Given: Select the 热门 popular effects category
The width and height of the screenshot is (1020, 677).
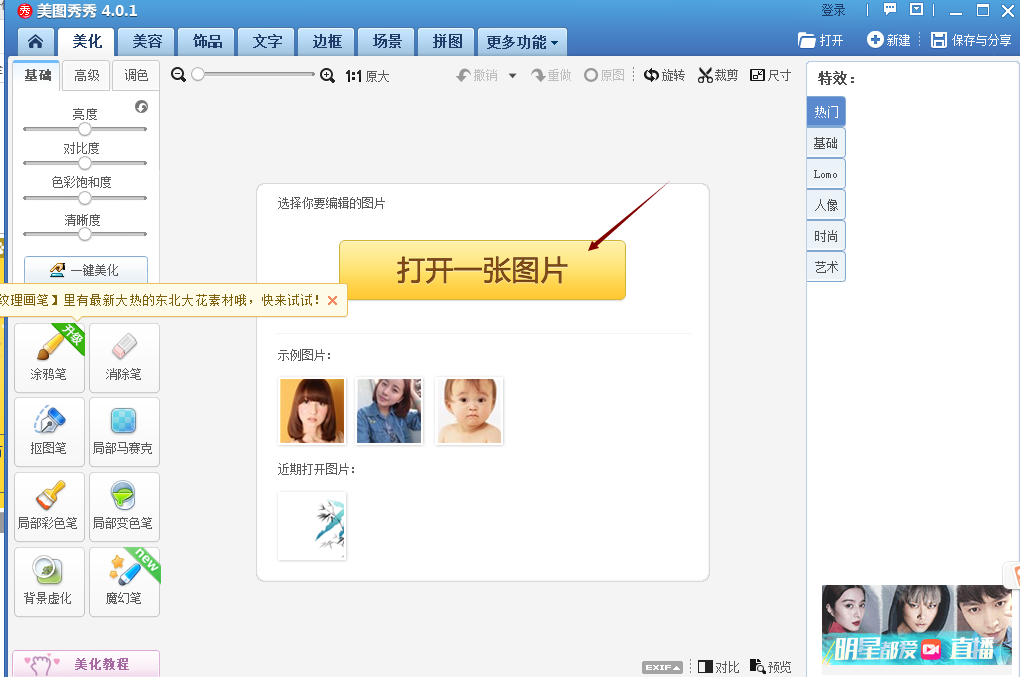Looking at the screenshot, I should [826, 112].
